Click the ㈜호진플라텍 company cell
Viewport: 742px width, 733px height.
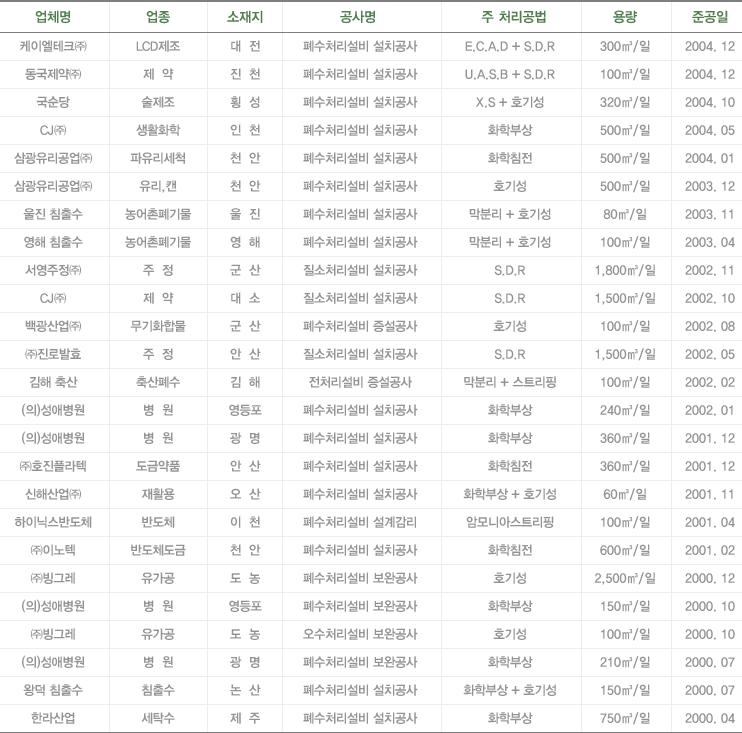point(53,465)
